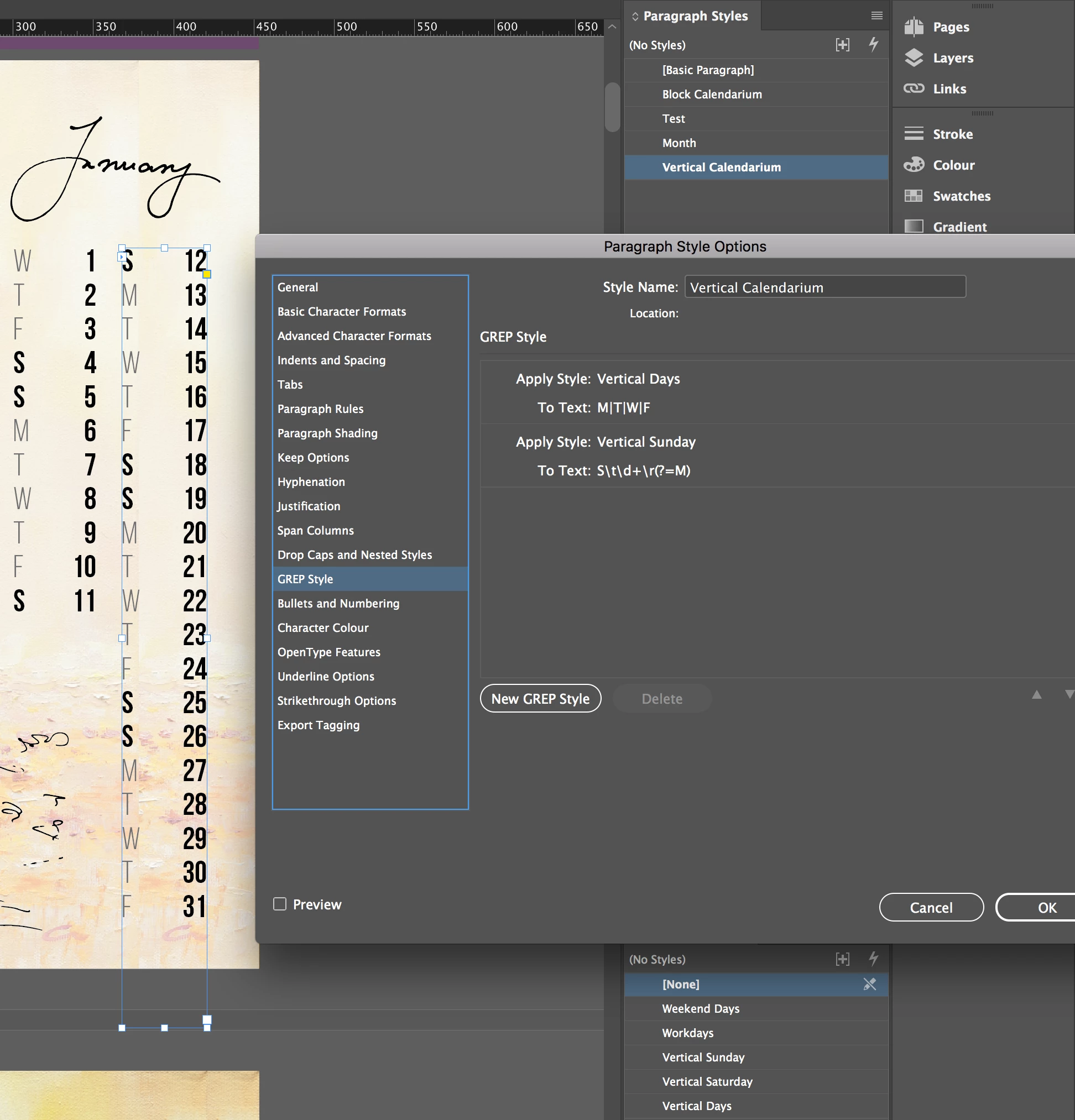Move the GREP style up with the arrow
This screenshot has width=1075, height=1120.
[1036, 695]
